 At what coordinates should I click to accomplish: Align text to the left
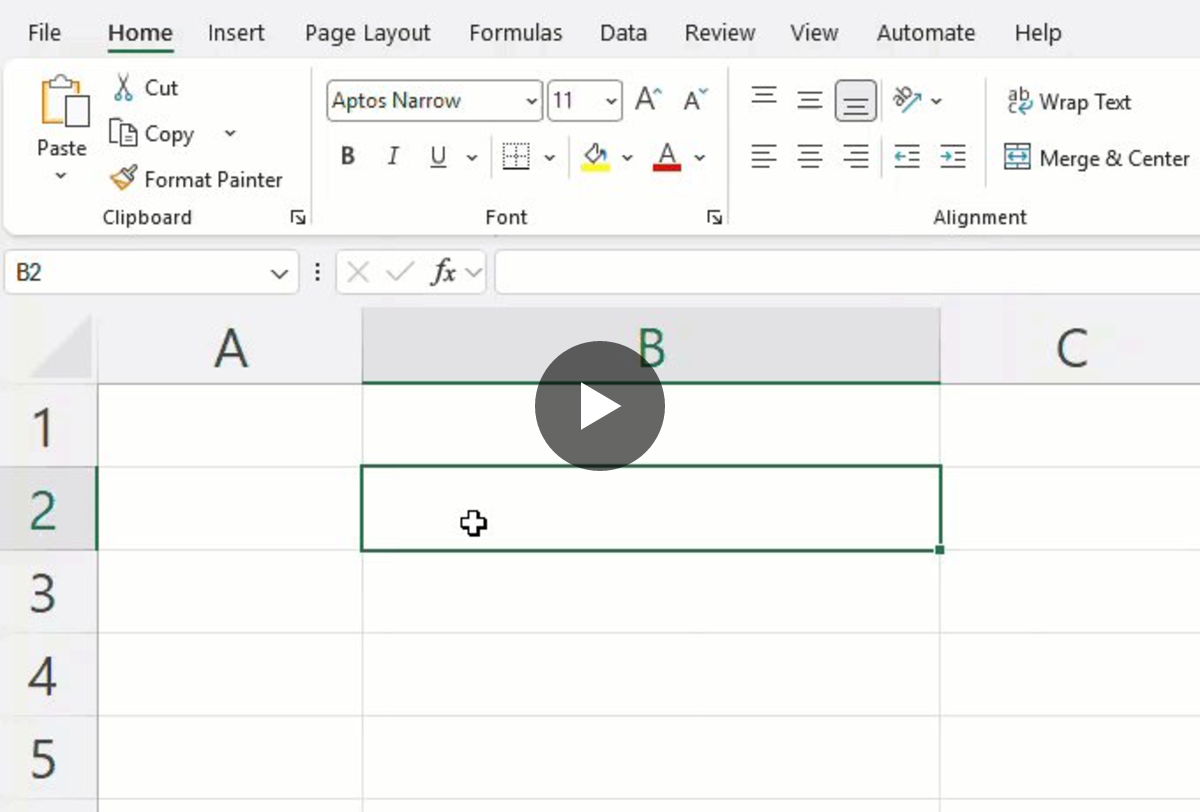click(764, 156)
